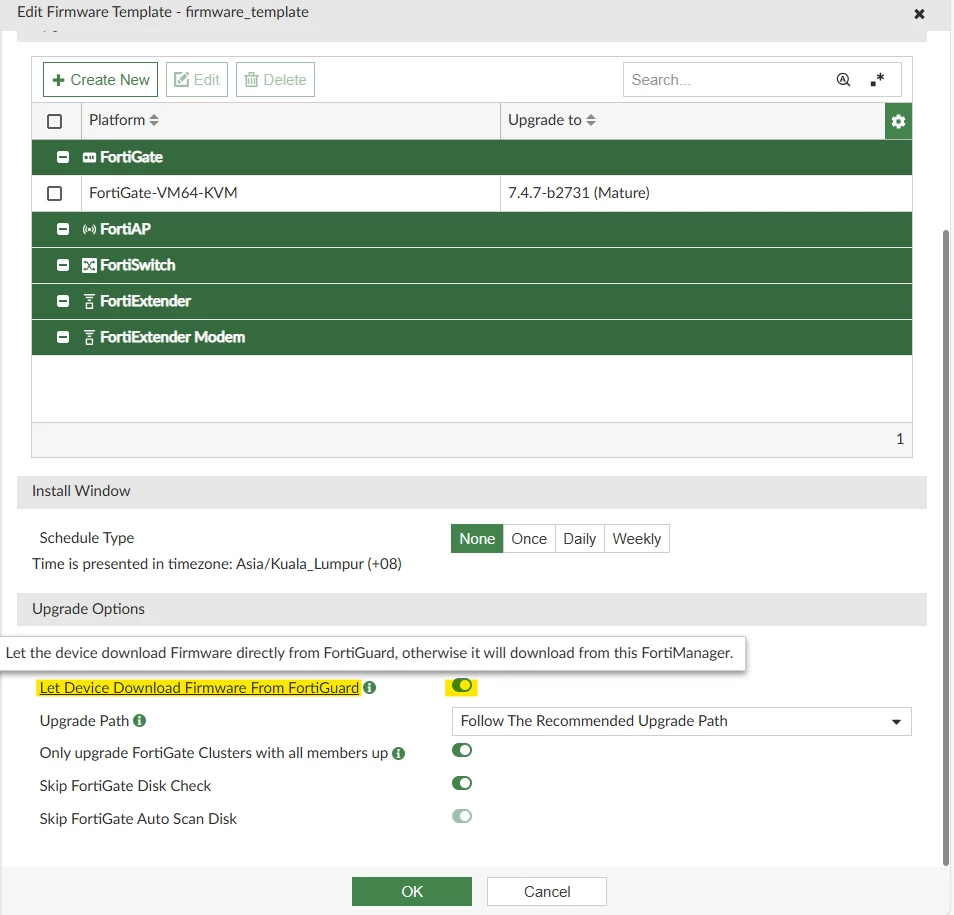Check the FortiGate-VM64-KVM row checkbox

click(x=55, y=193)
